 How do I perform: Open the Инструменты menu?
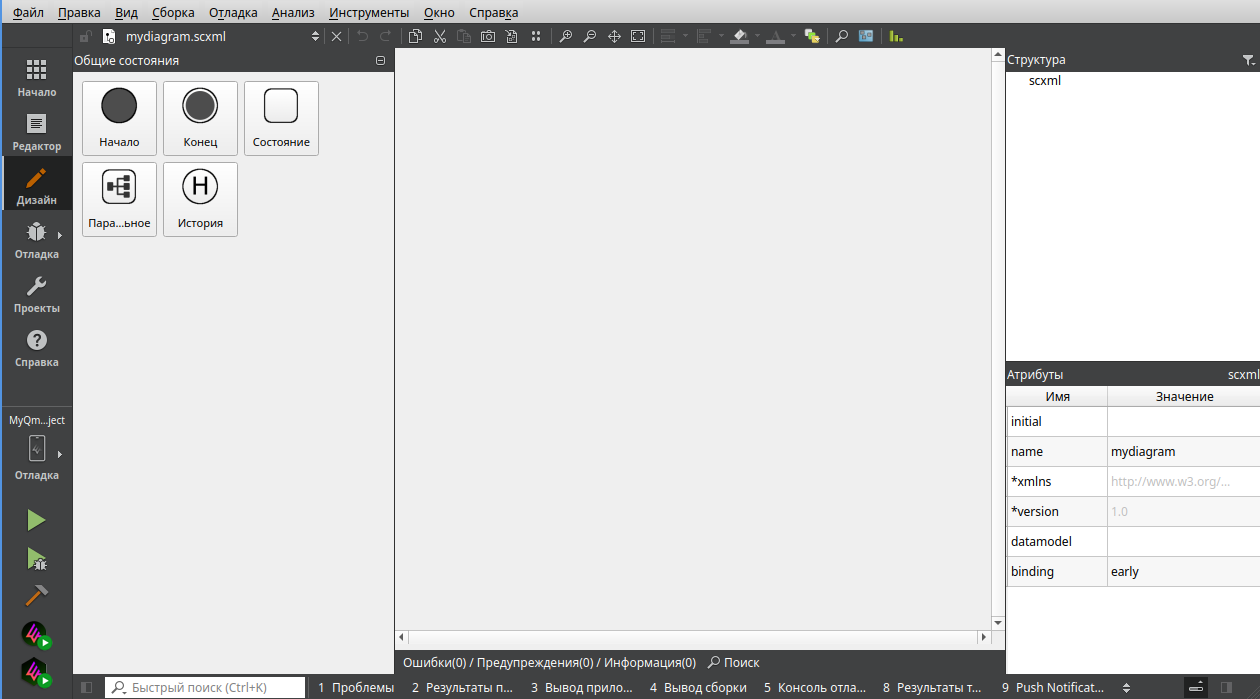368,13
